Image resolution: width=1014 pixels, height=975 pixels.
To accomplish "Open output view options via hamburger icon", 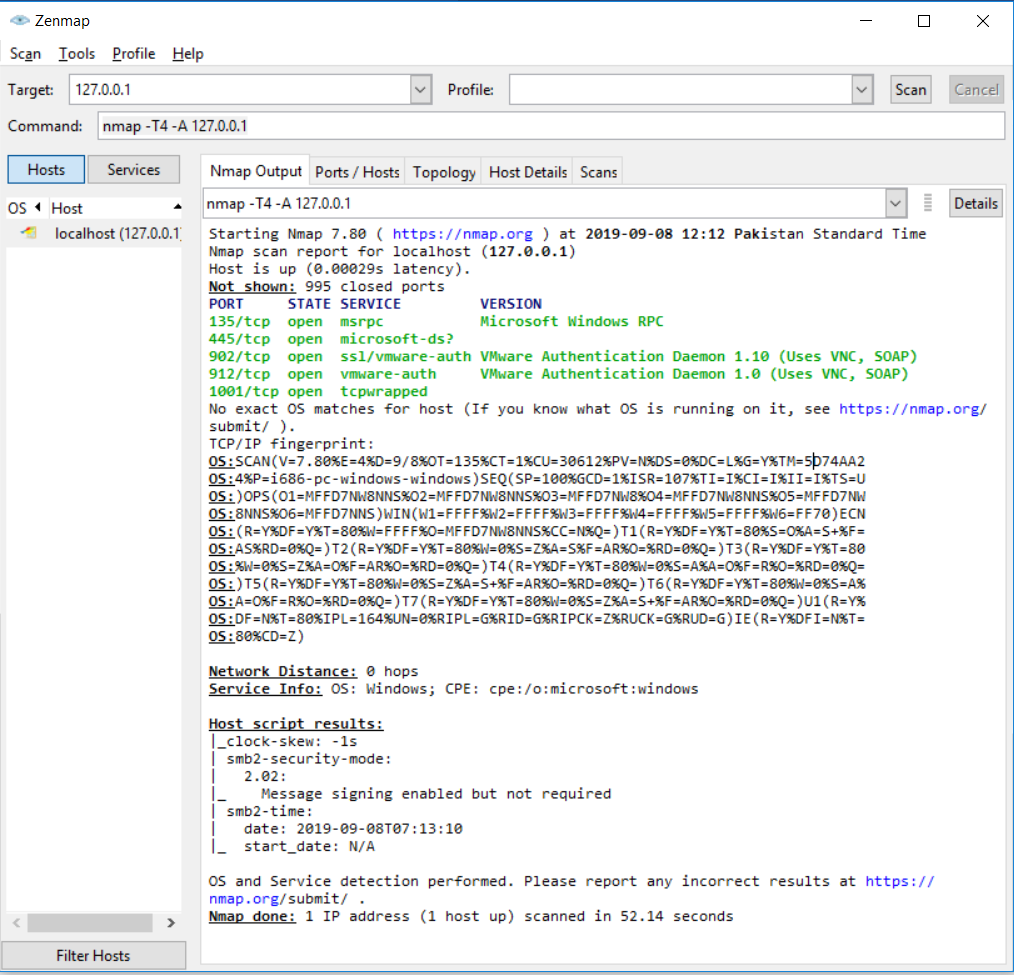I will click(x=926, y=202).
